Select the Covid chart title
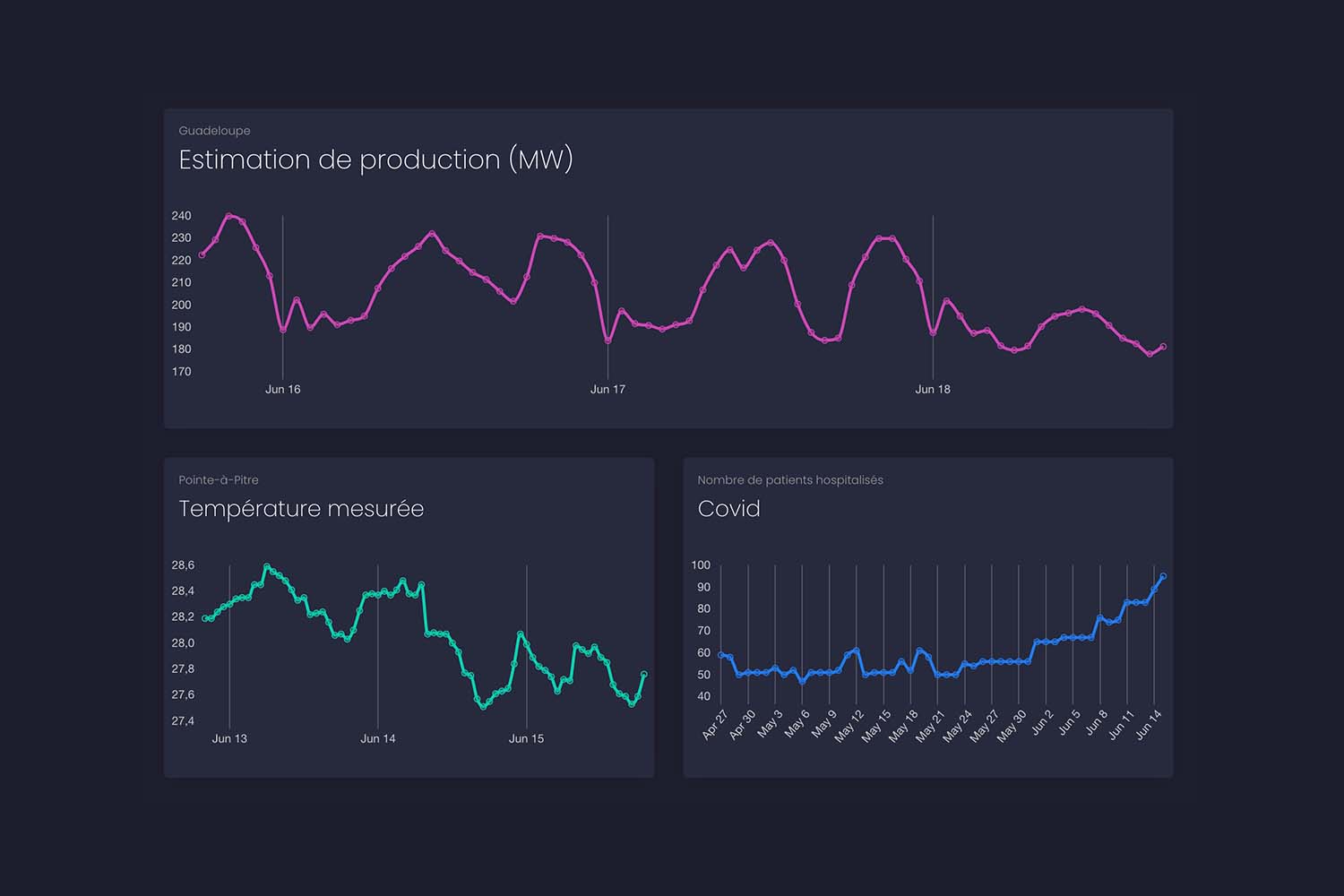 coord(728,509)
